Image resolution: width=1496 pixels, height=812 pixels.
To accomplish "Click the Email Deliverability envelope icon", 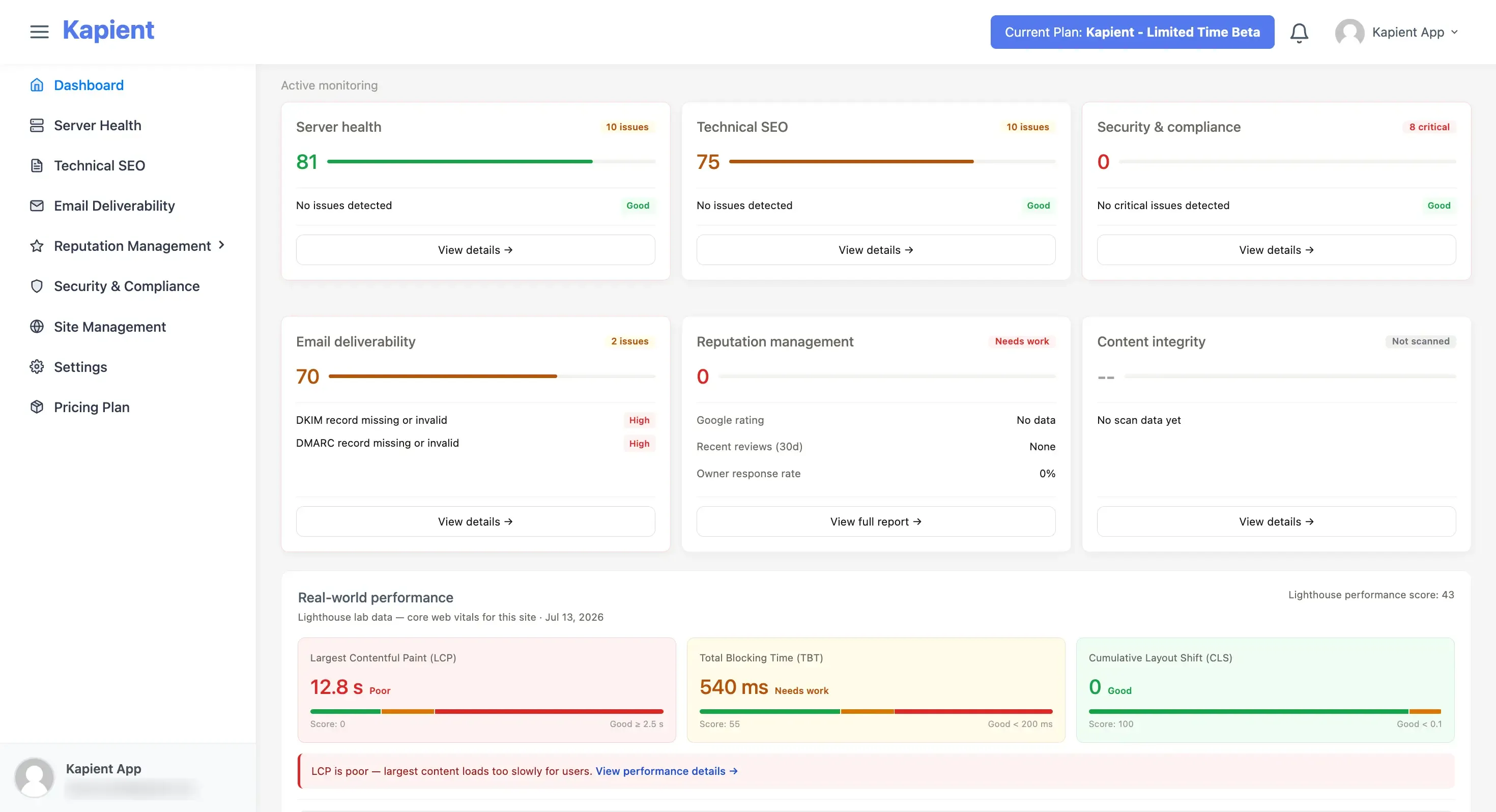I will click(x=37, y=206).
